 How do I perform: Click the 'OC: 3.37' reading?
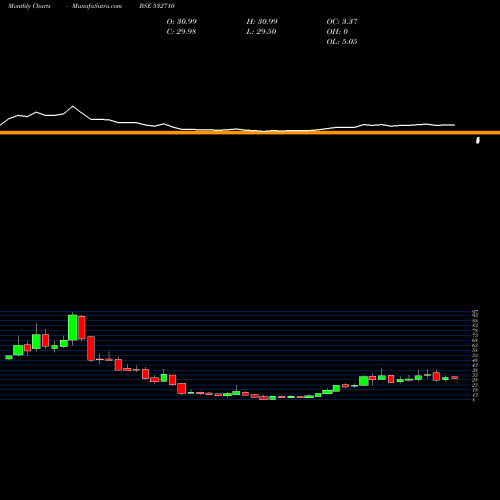[x=342, y=21]
